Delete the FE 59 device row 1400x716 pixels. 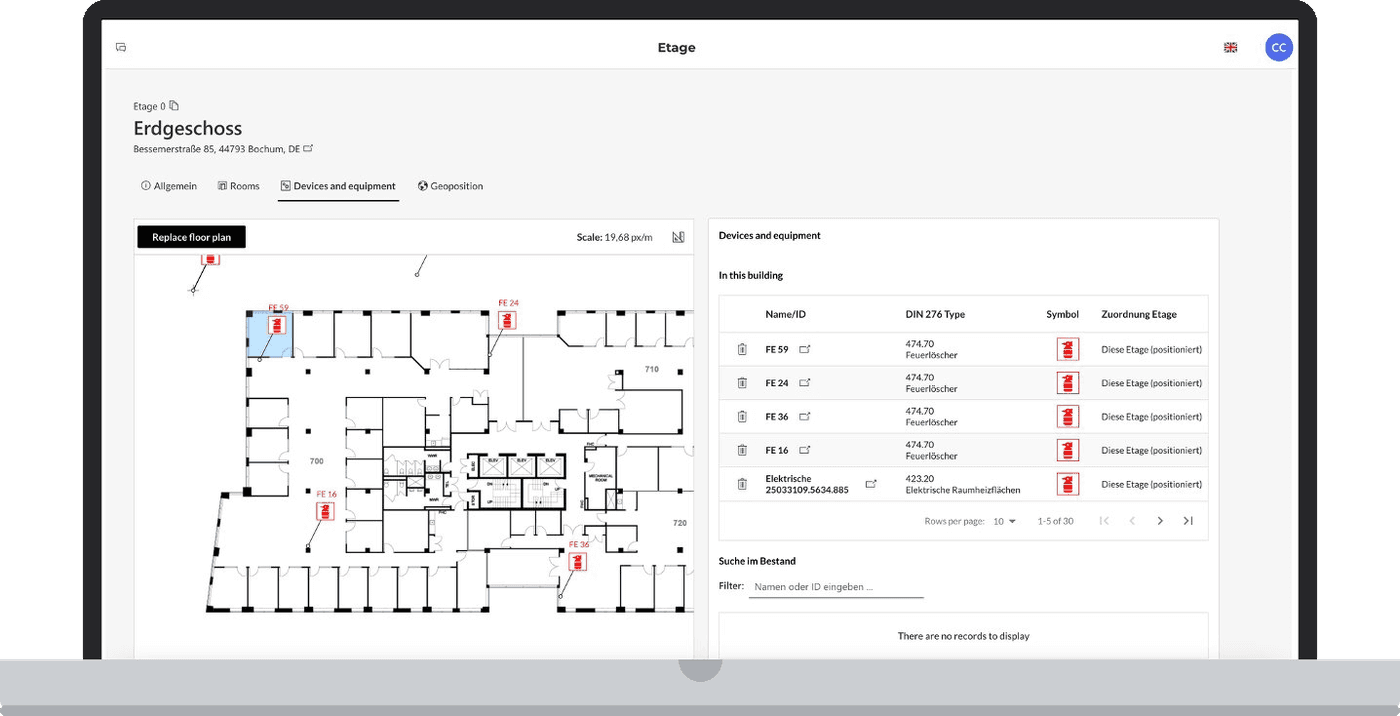(x=742, y=349)
